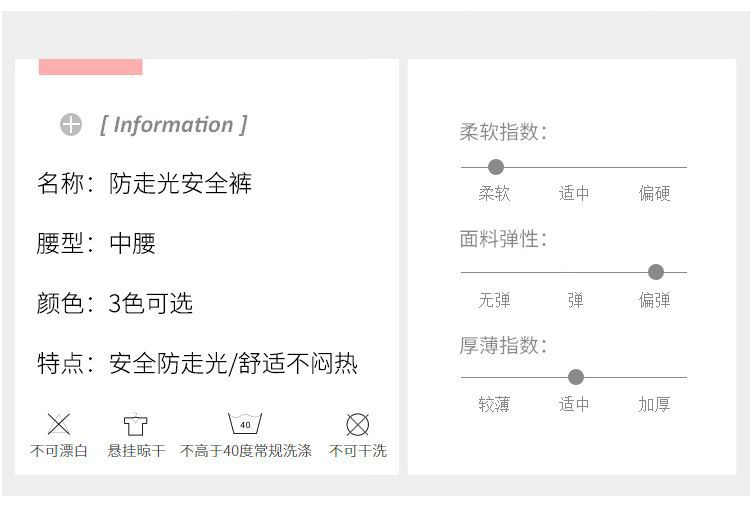Click the 无弹 label on elasticity scale
Viewport: 750px width, 519px height.
[x=494, y=300]
